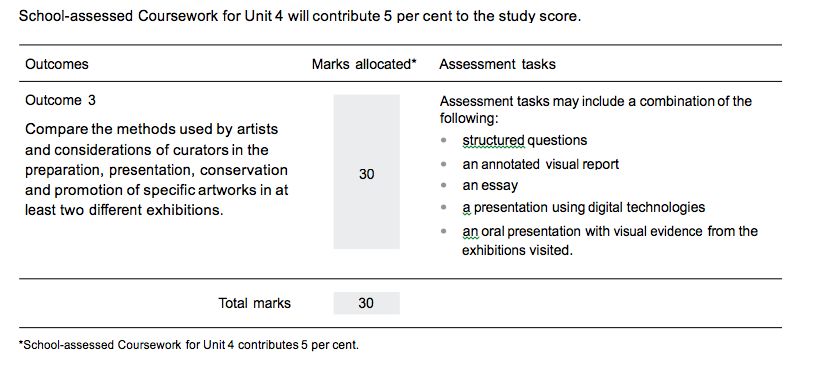Click the 'an essay' bullet item
This screenshot has height=366, width=813.
[x=490, y=185]
